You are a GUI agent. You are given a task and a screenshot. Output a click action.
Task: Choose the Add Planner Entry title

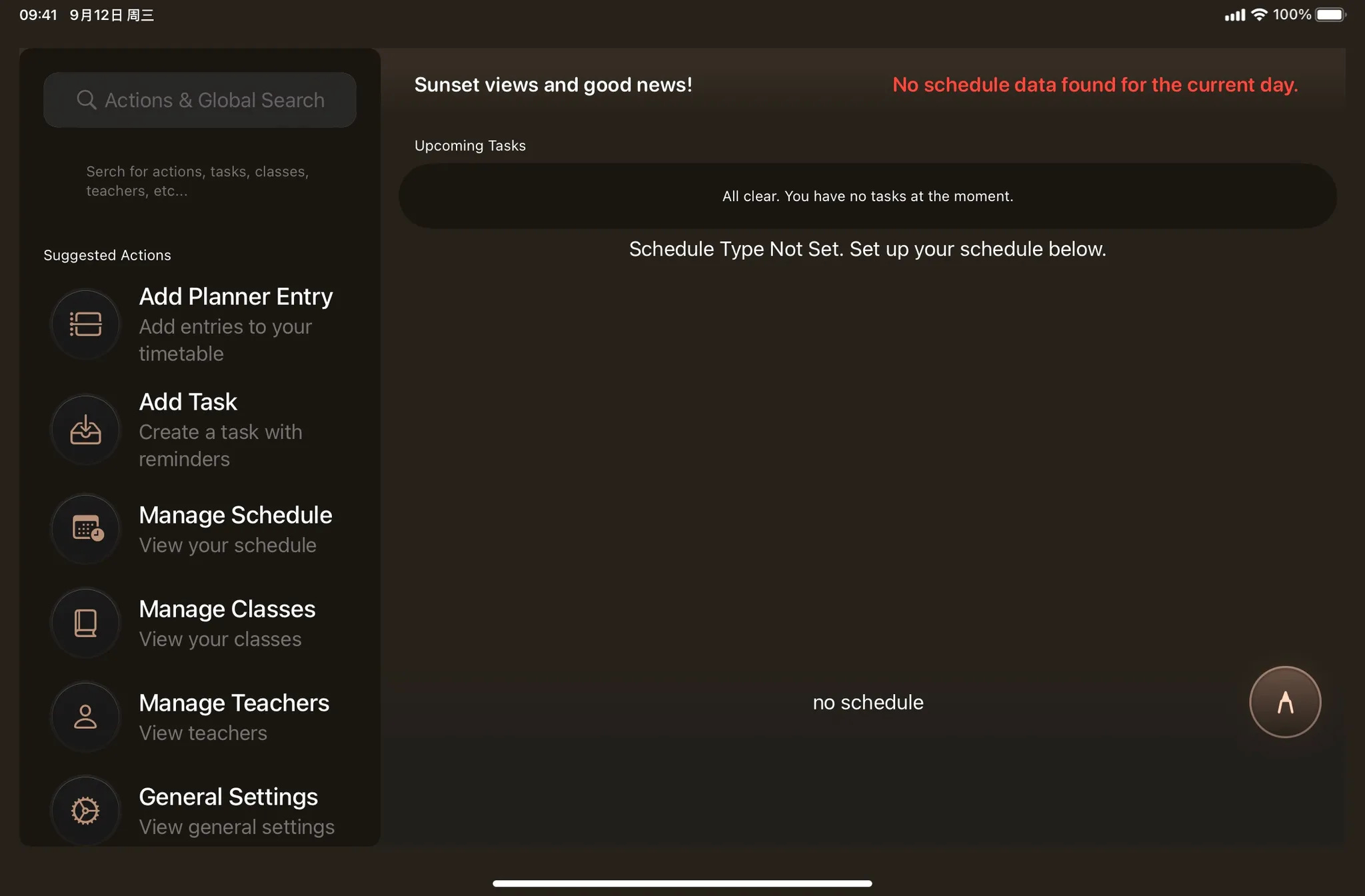(235, 296)
